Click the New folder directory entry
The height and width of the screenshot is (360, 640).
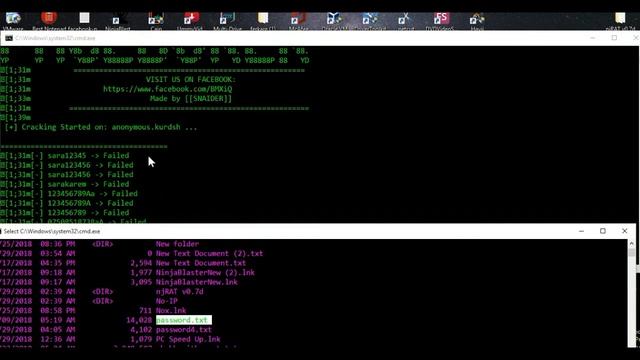[177, 244]
